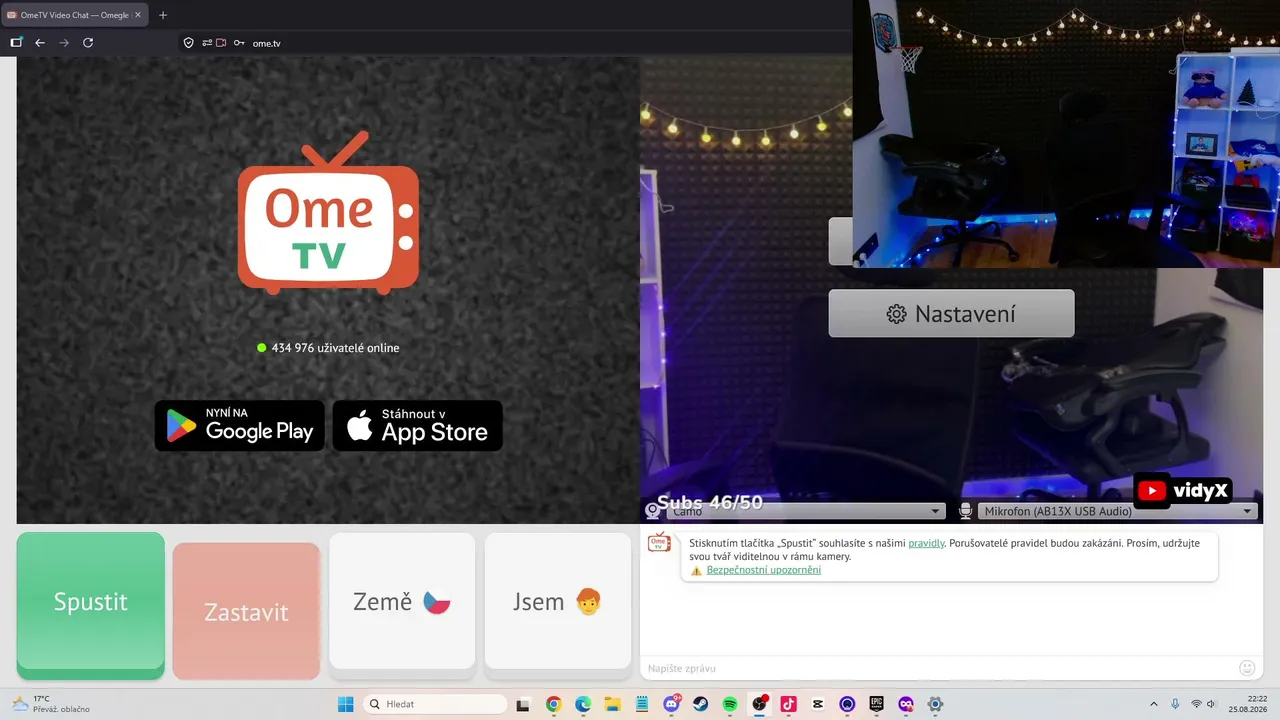1280x720 pixels.
Task: Click the red Zastavit button
Action: click(x=246, y=611)
